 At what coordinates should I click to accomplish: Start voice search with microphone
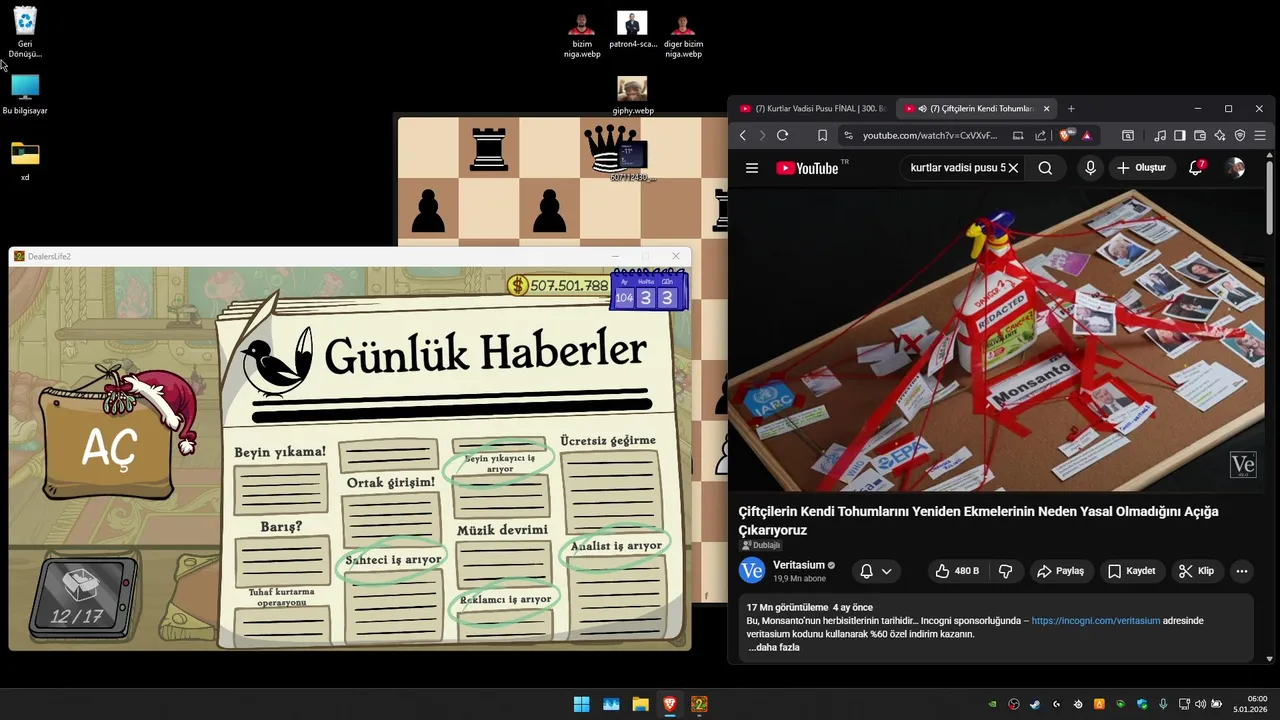(x=1090, y=168)
